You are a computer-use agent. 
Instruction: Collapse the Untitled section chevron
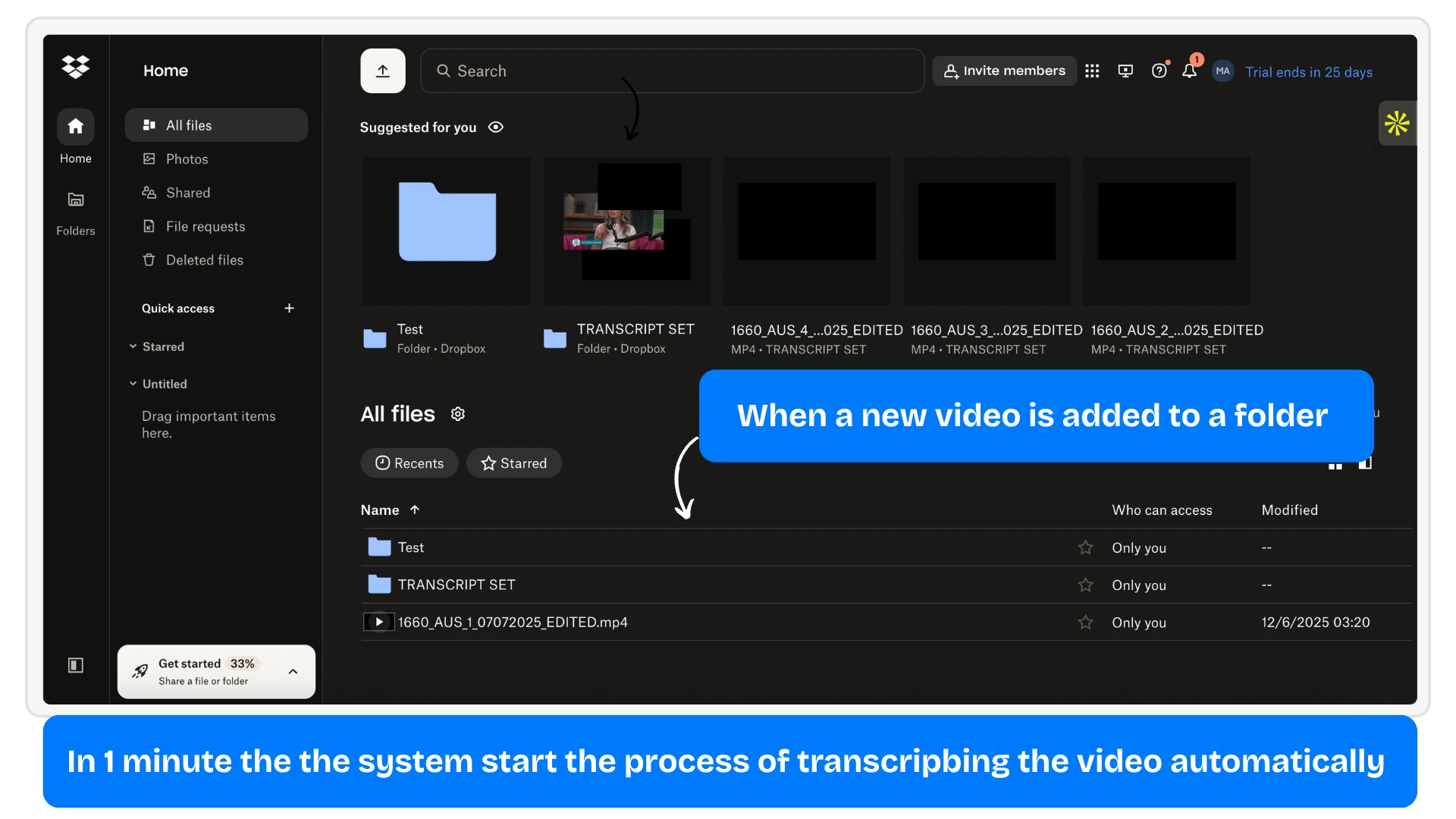click(133, 384)
